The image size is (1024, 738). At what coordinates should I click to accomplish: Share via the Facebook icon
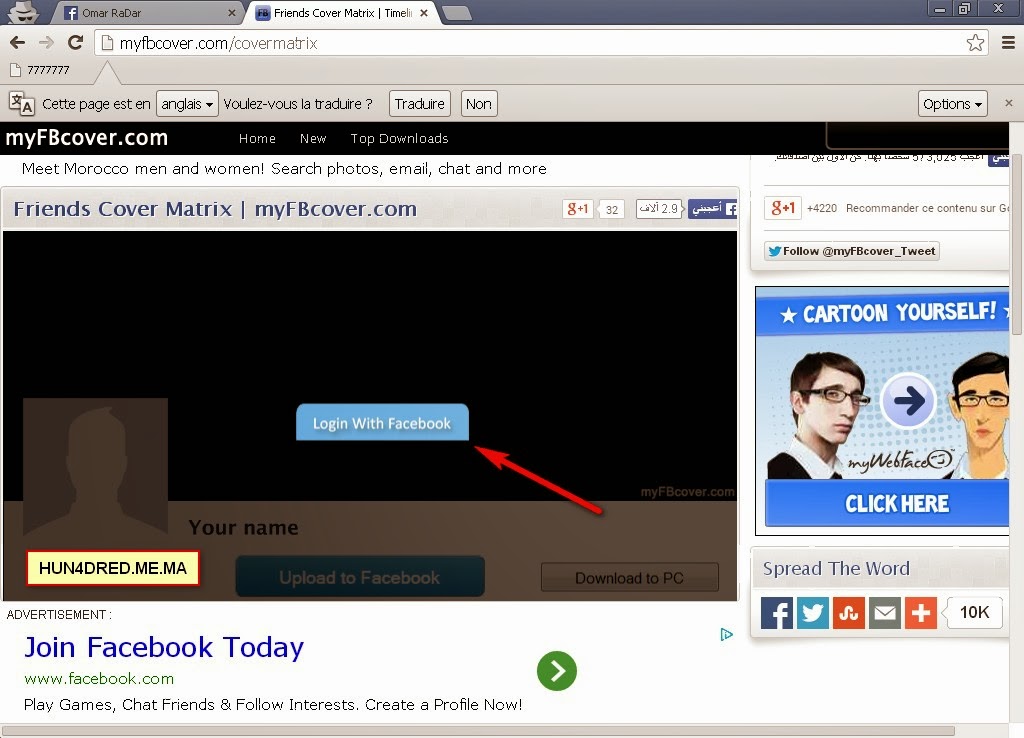(x=776, y=613)
